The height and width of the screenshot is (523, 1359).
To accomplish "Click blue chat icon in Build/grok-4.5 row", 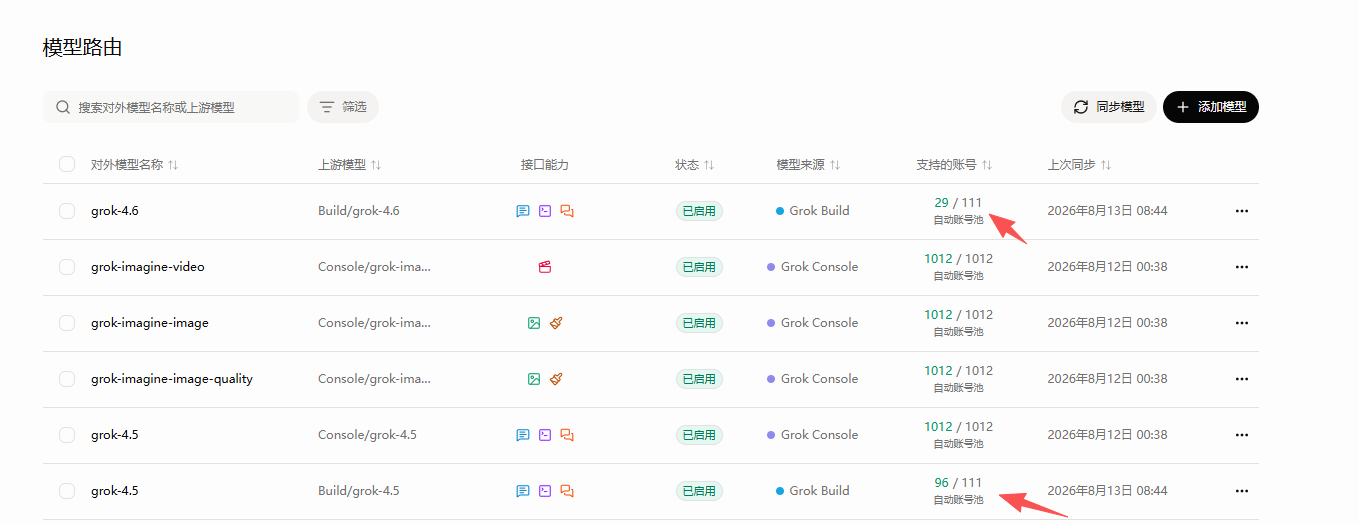I will (522, 491).
